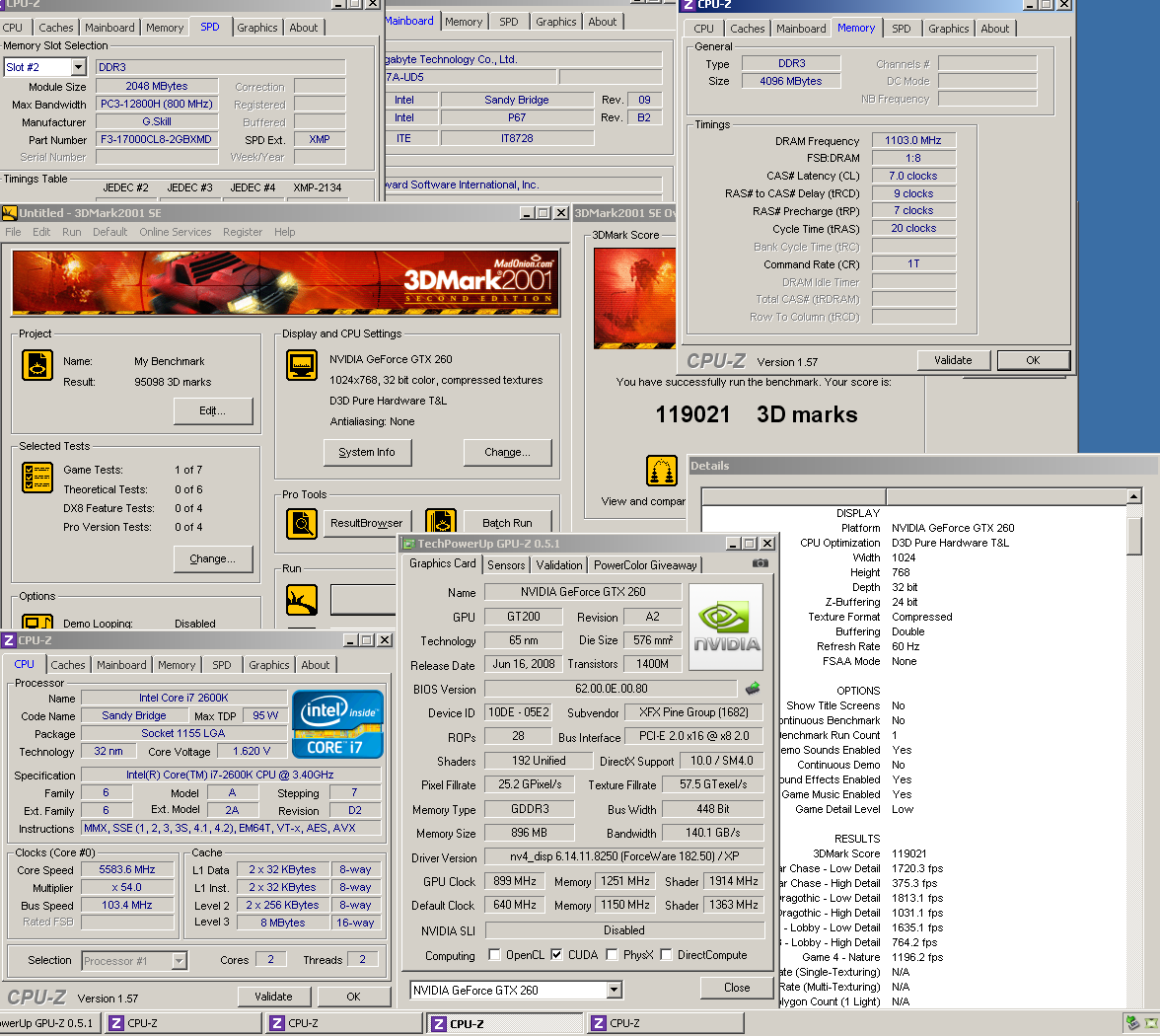Click the Details list vertical scrollbar thumb
This screenshot has height=1036, width=1160.
(x=1134, y=535)
